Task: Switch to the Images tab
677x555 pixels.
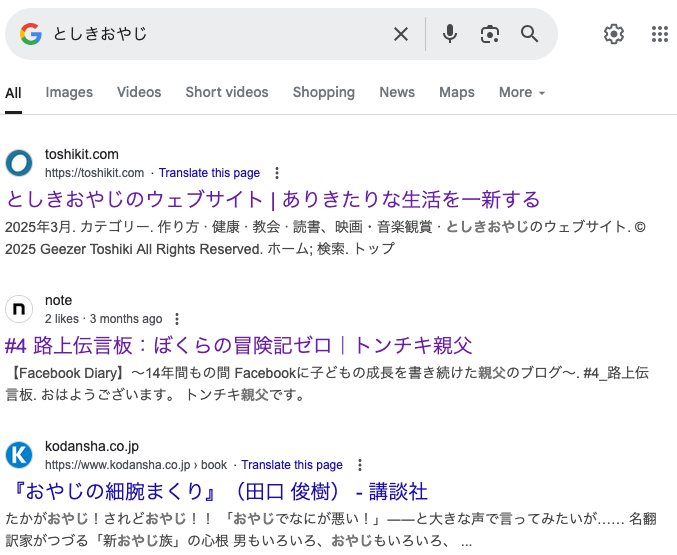Action: pos(69,92)
